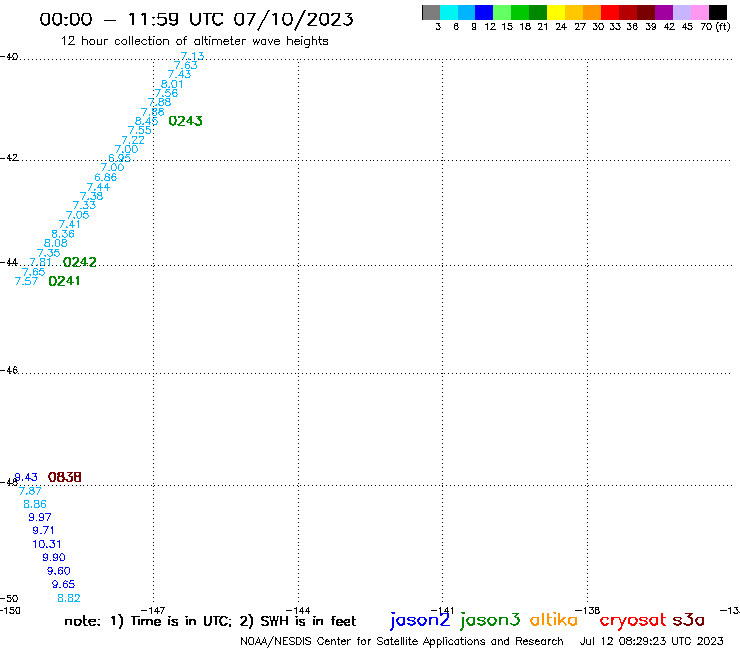Click the 9.90 wave height value

(x=54, y=558)
